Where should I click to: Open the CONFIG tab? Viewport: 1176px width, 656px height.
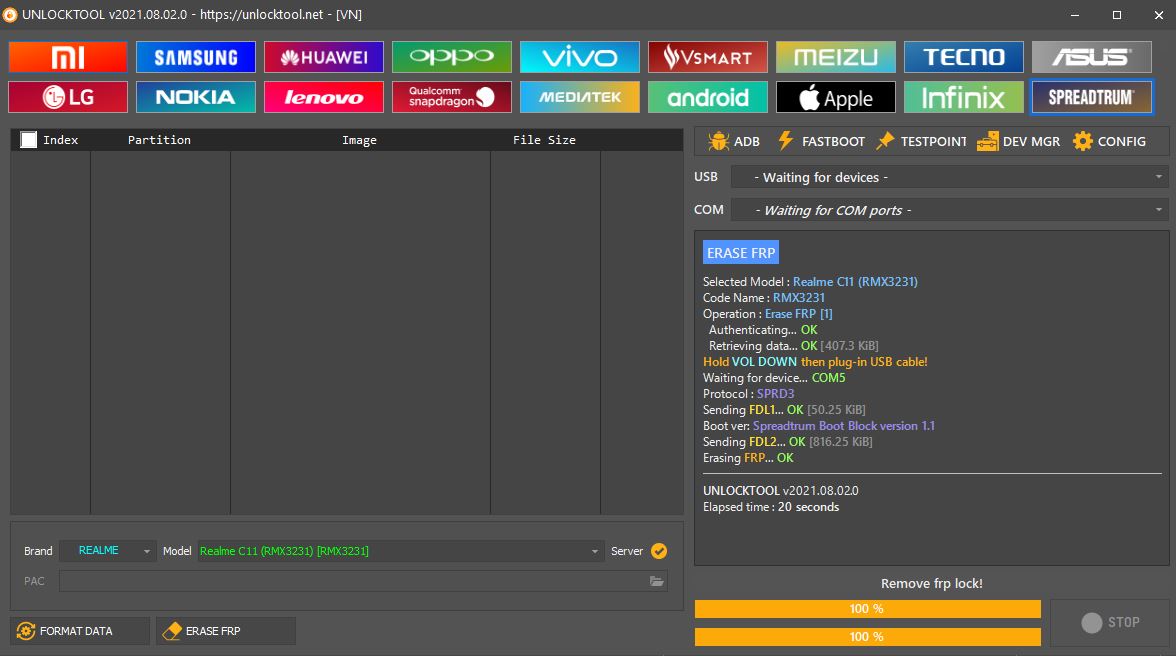pyautogui.click(x=1109, y=141)
